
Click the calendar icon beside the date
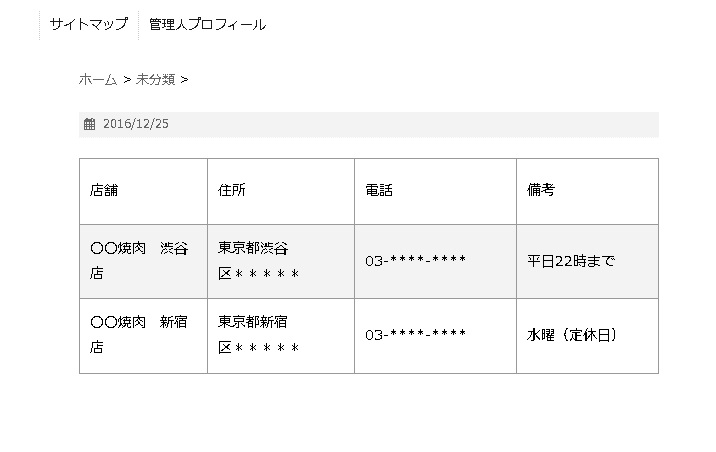coord(89,124)
